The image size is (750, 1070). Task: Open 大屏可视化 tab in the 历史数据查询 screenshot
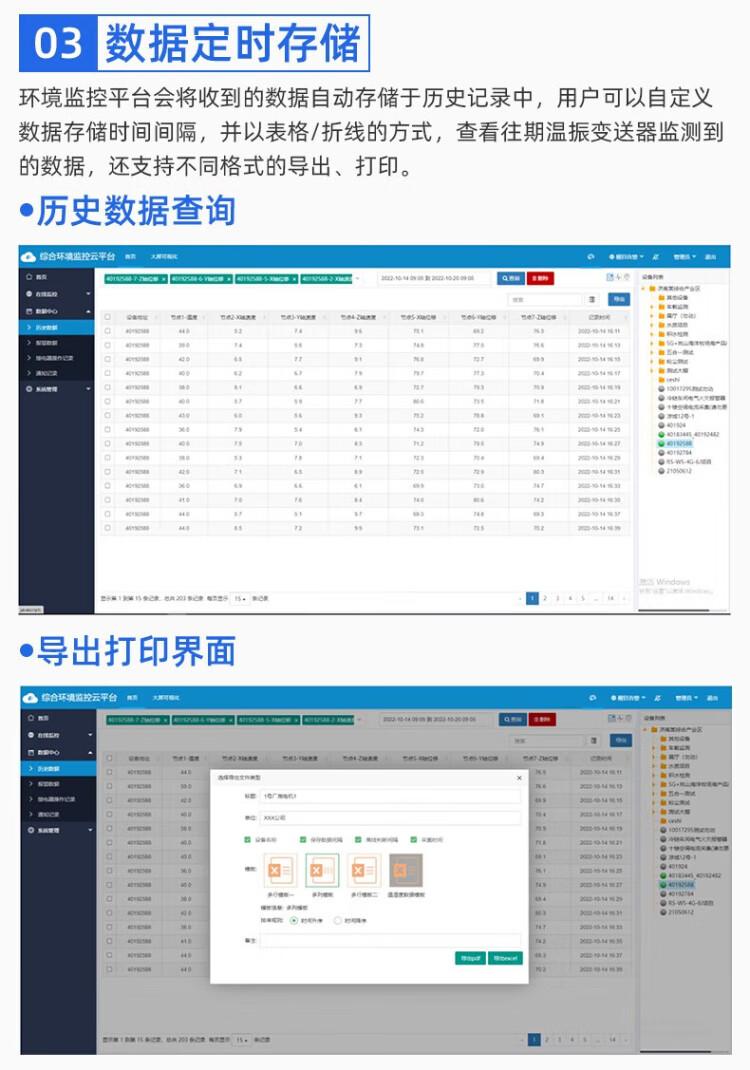pos(164,257)
